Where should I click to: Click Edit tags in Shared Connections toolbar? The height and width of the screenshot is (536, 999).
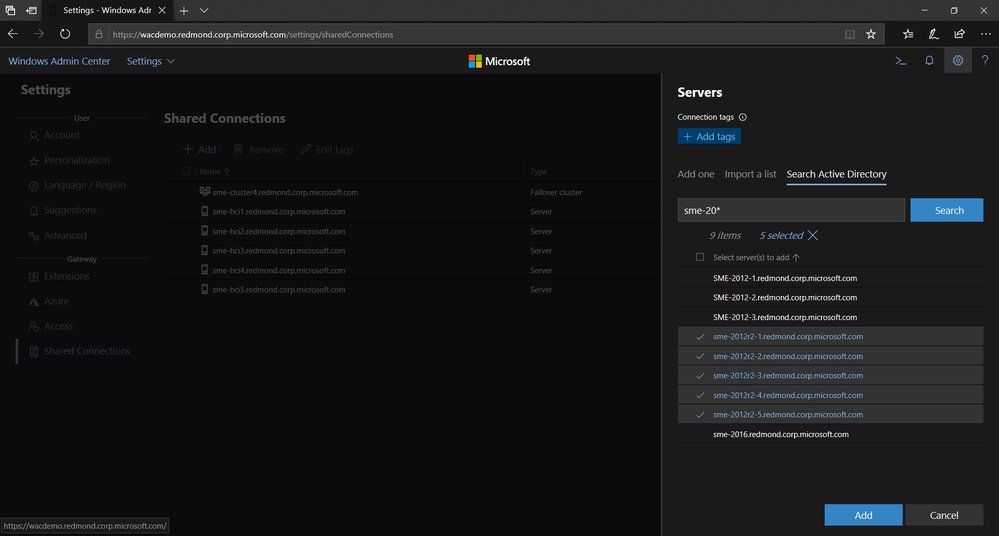(x=327, y=149)
